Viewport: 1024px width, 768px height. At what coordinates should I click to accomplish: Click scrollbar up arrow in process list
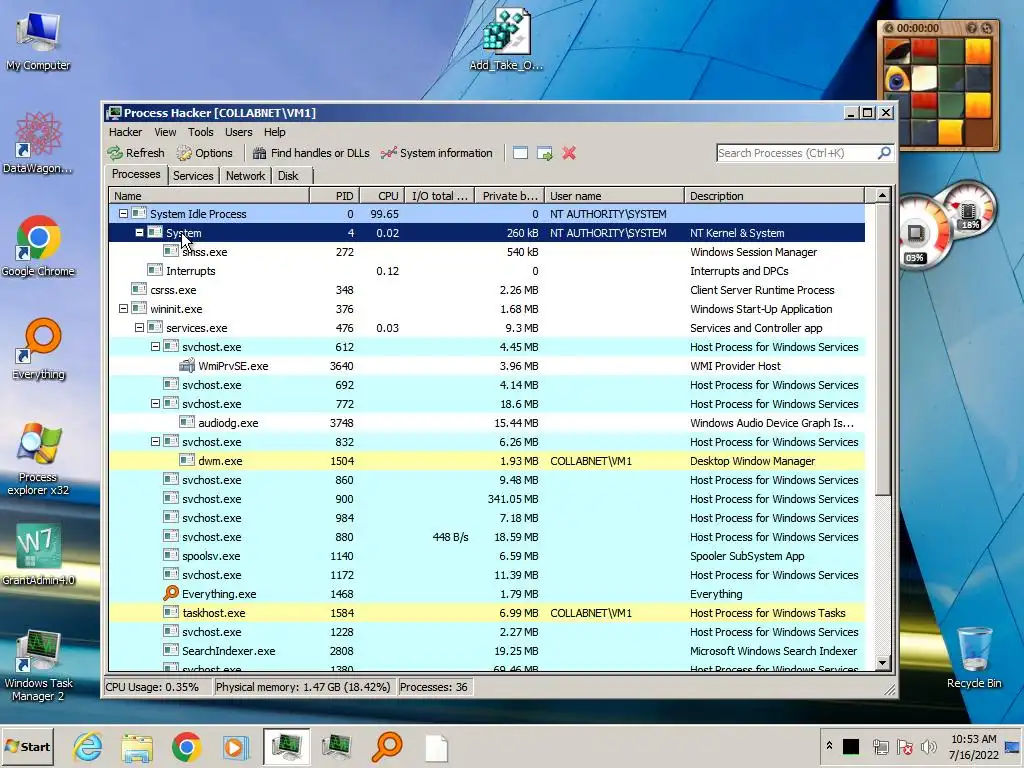(882, 195)
